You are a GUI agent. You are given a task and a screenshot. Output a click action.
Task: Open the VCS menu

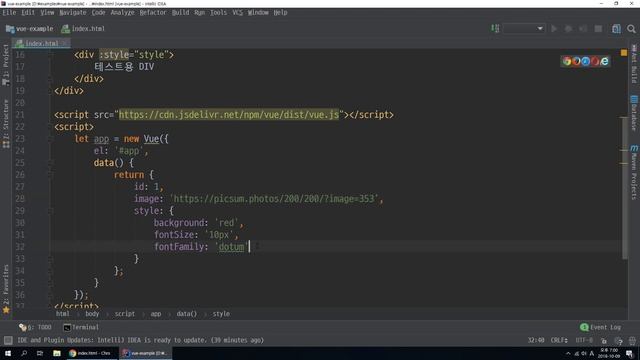coord(237,13)
